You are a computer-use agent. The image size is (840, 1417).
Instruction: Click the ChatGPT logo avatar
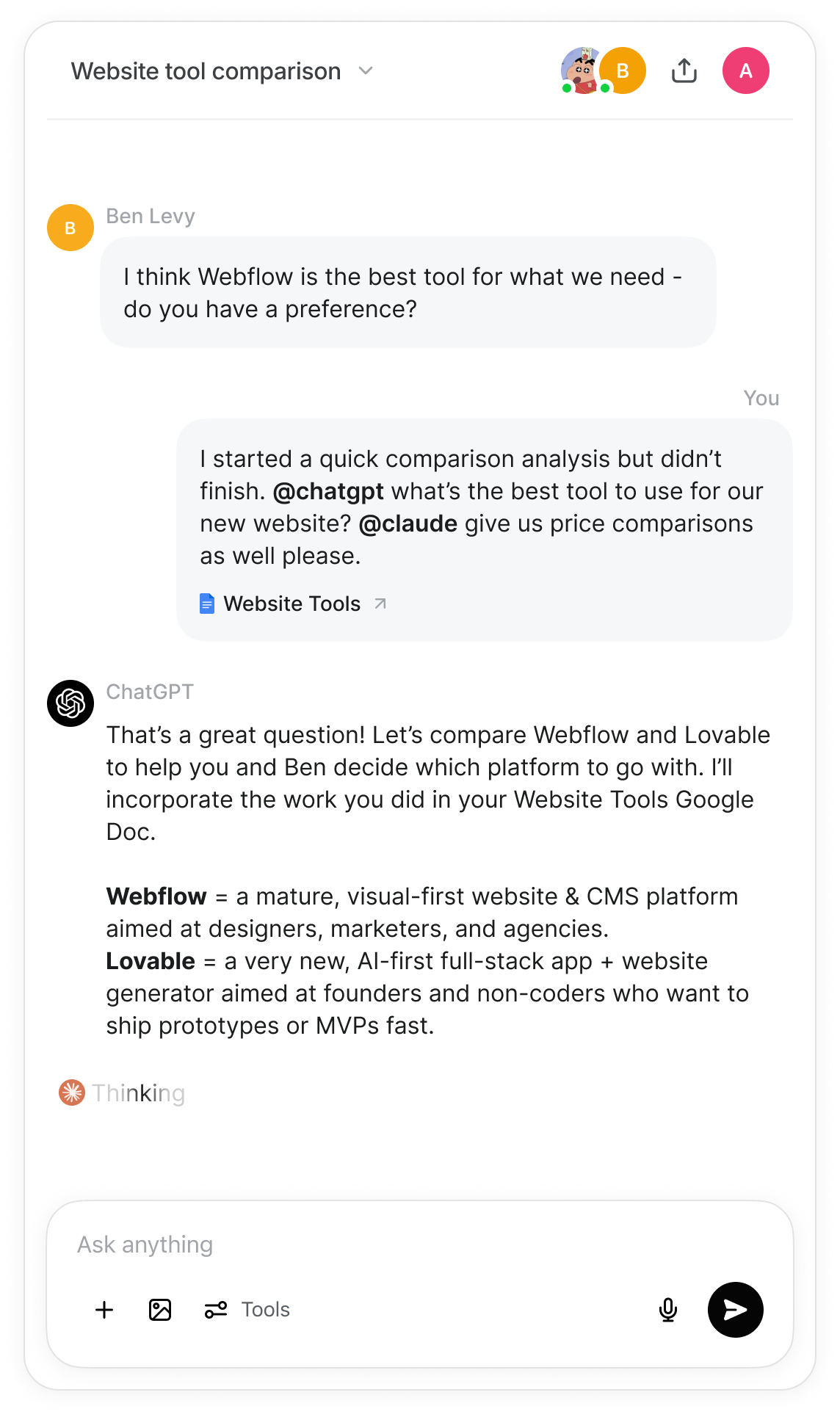70,703
